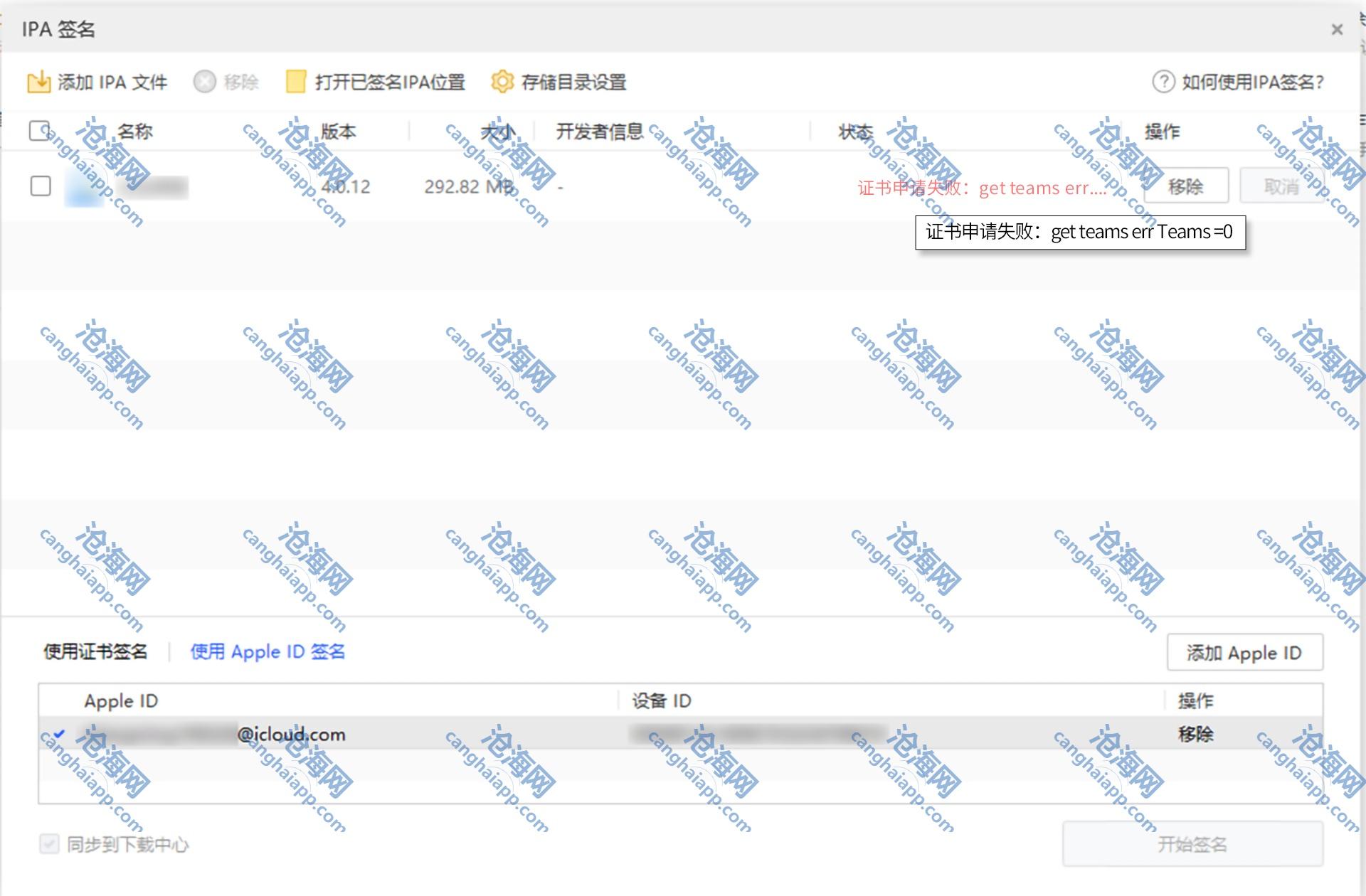Click the help question mark icon
Viewport: 1366px width, 896px height.
[x=1163, y=82]
